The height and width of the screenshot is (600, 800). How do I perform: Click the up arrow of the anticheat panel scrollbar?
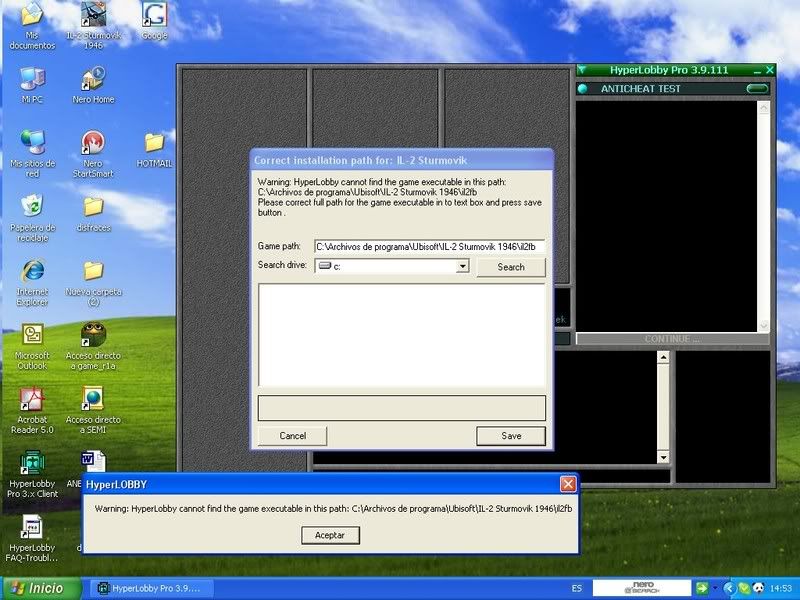click(763, 107)
